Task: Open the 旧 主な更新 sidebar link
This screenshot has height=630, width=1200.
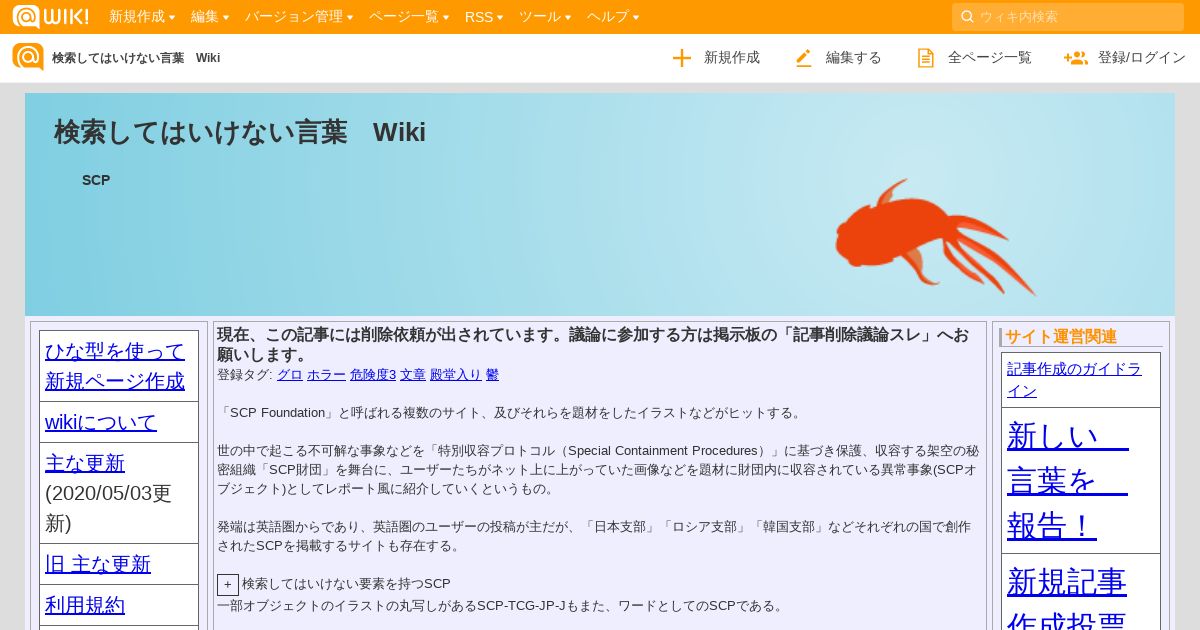Action: coord(98,564)
